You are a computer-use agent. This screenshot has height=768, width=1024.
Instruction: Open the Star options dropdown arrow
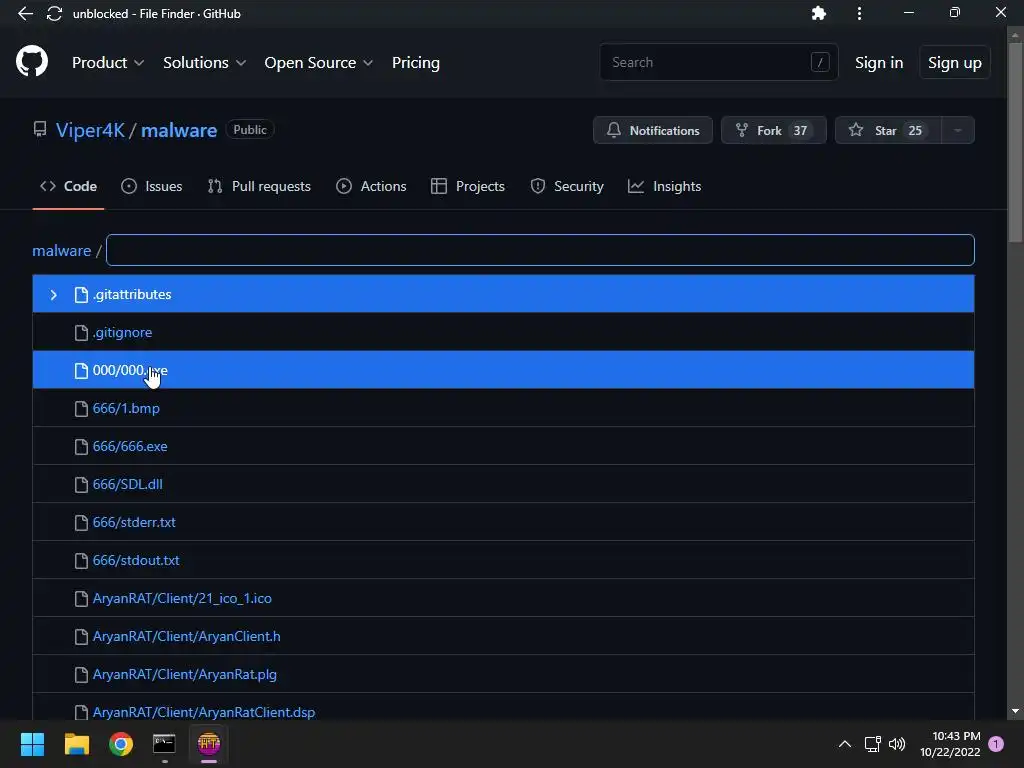point(957,130)
